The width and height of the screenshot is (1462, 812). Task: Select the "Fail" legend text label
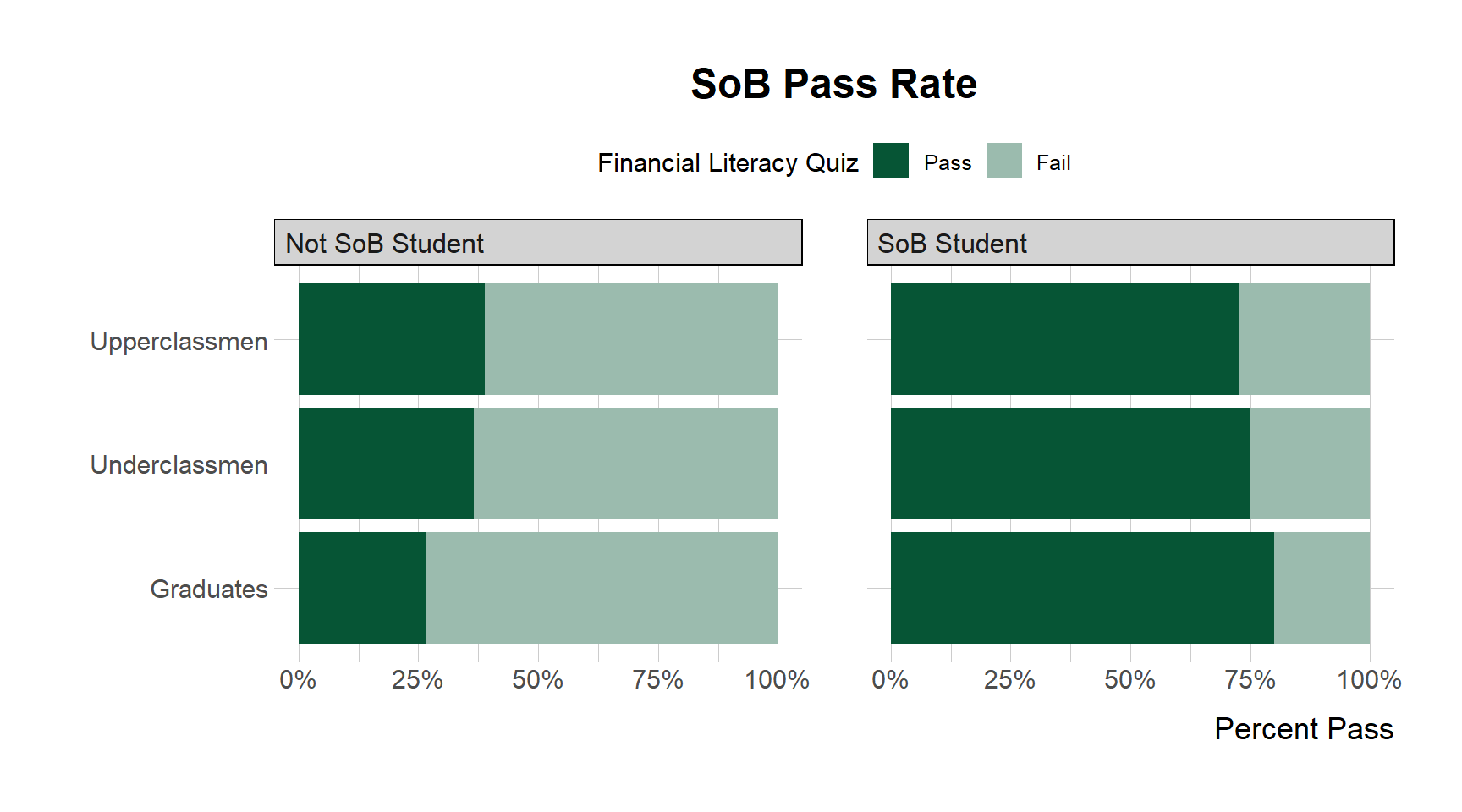click(x=1053, y=163)
